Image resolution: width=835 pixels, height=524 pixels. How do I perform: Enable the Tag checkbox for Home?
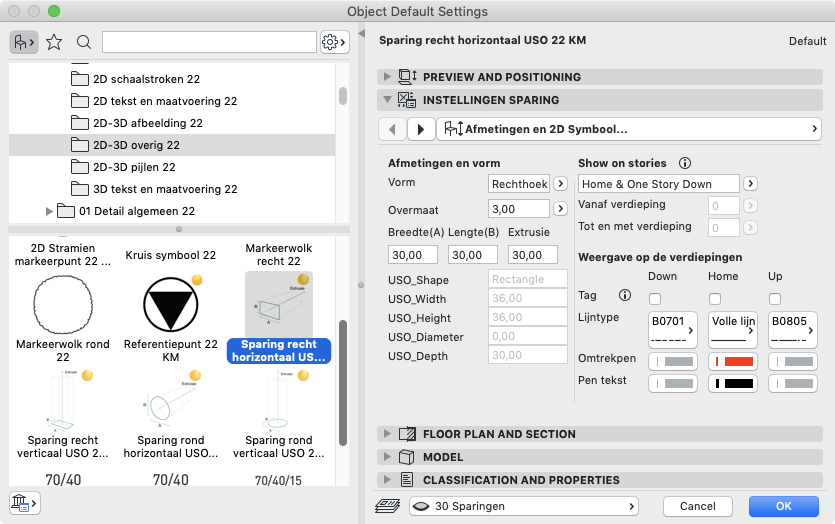point(715,299)
